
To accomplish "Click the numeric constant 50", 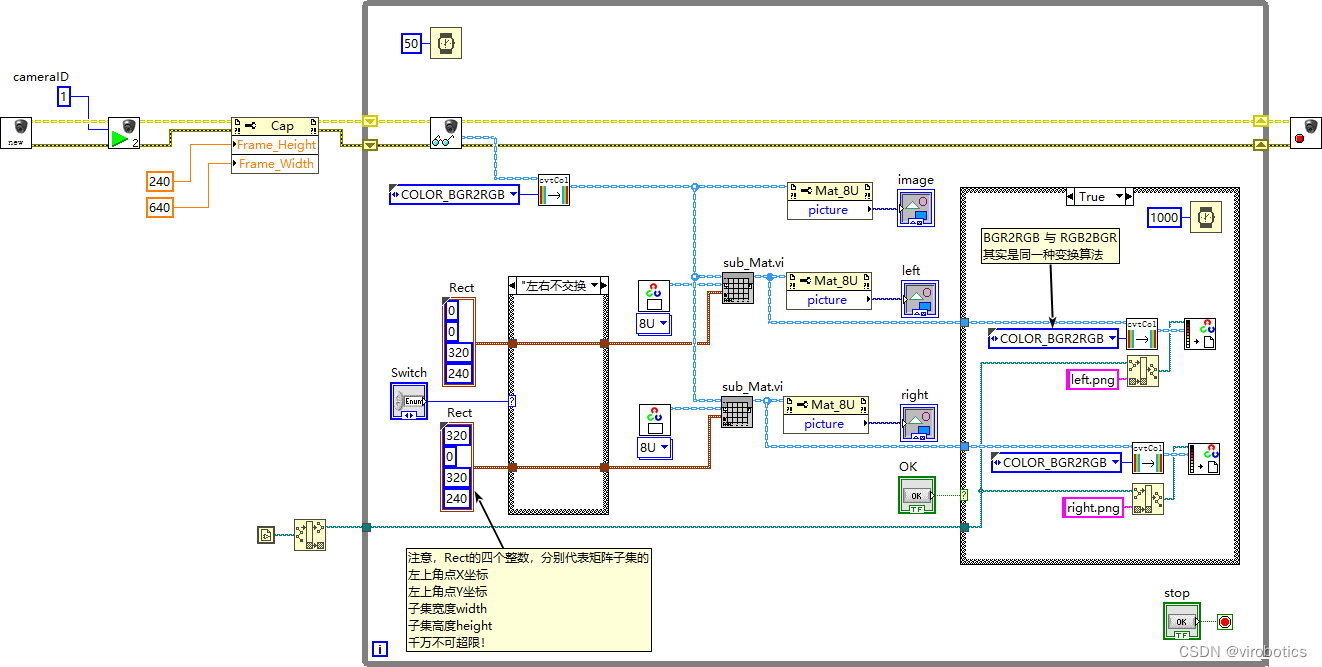I will pos(411,43).
